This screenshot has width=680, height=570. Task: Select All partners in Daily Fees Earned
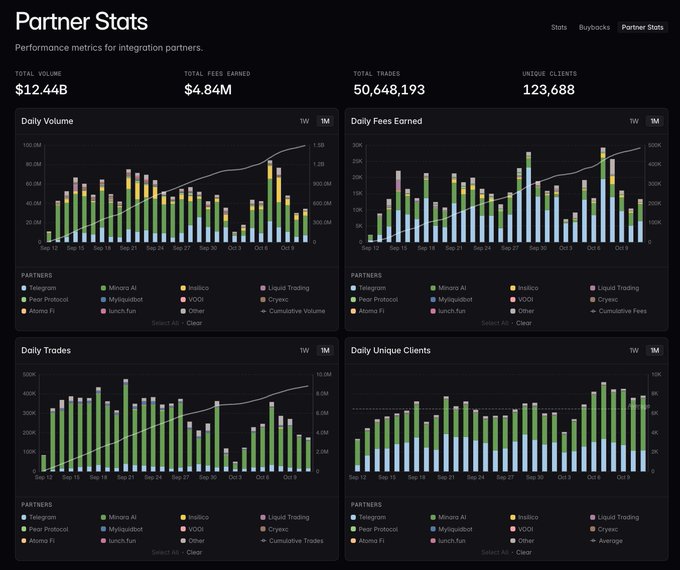[495, 323]
